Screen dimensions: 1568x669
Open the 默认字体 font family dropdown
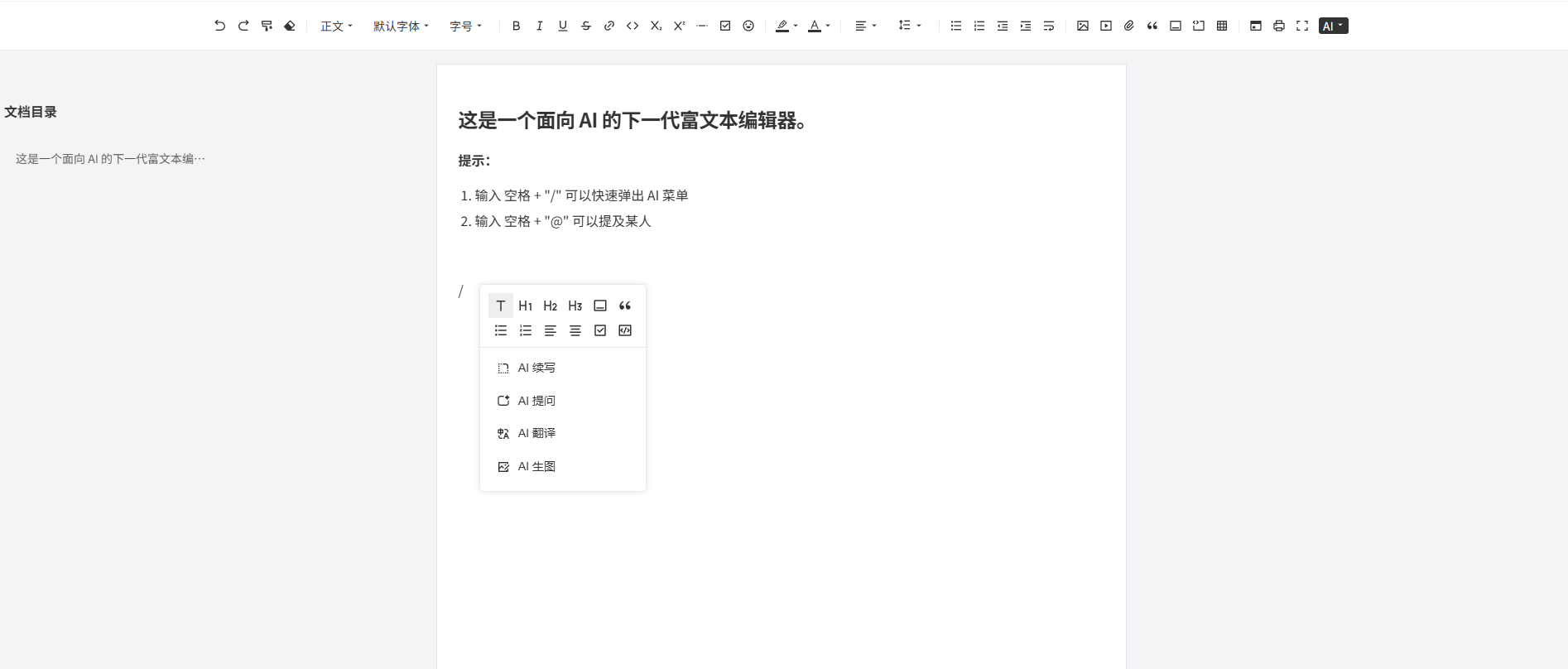click(401, 26)
